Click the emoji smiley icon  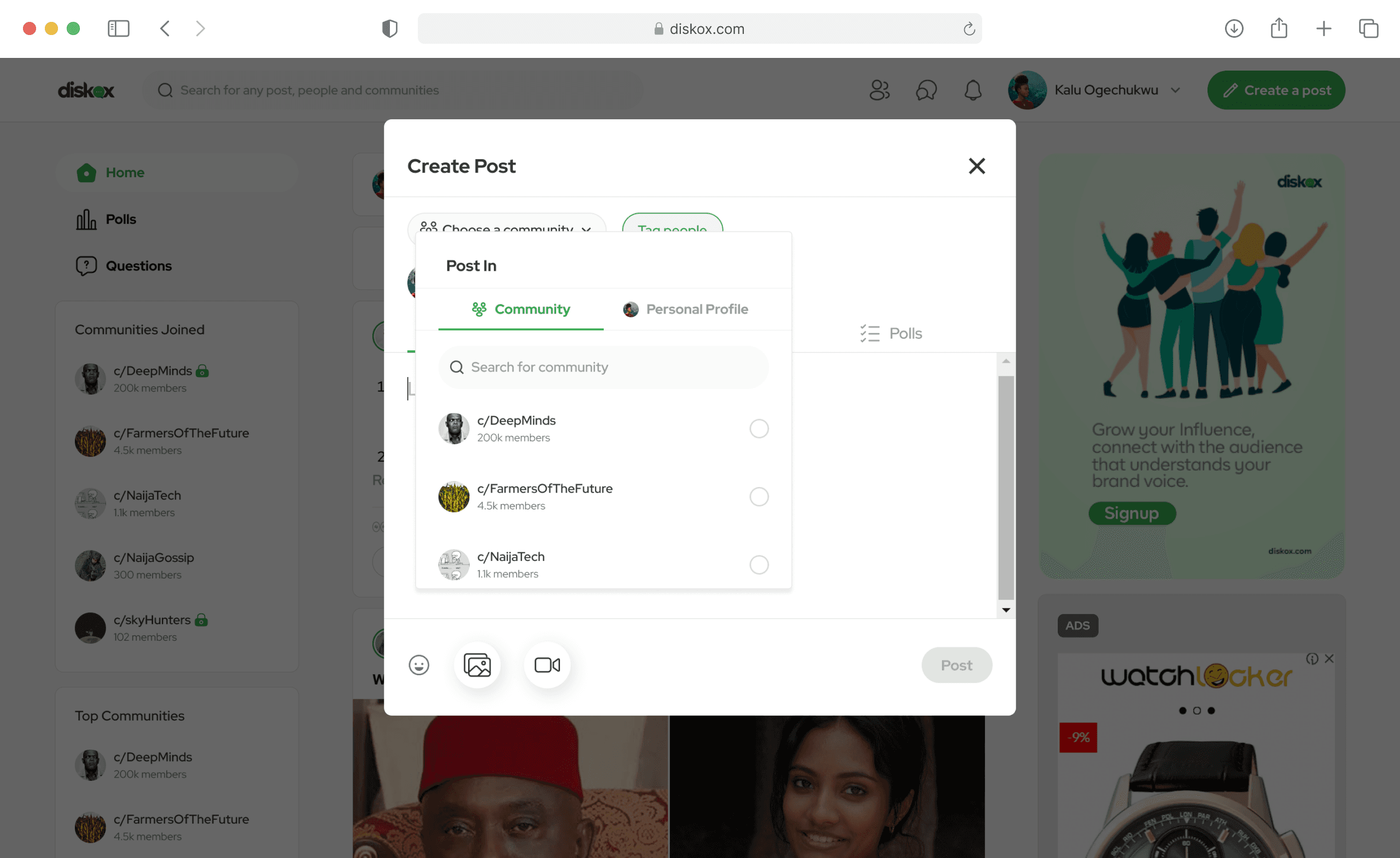tap(419, 665)
